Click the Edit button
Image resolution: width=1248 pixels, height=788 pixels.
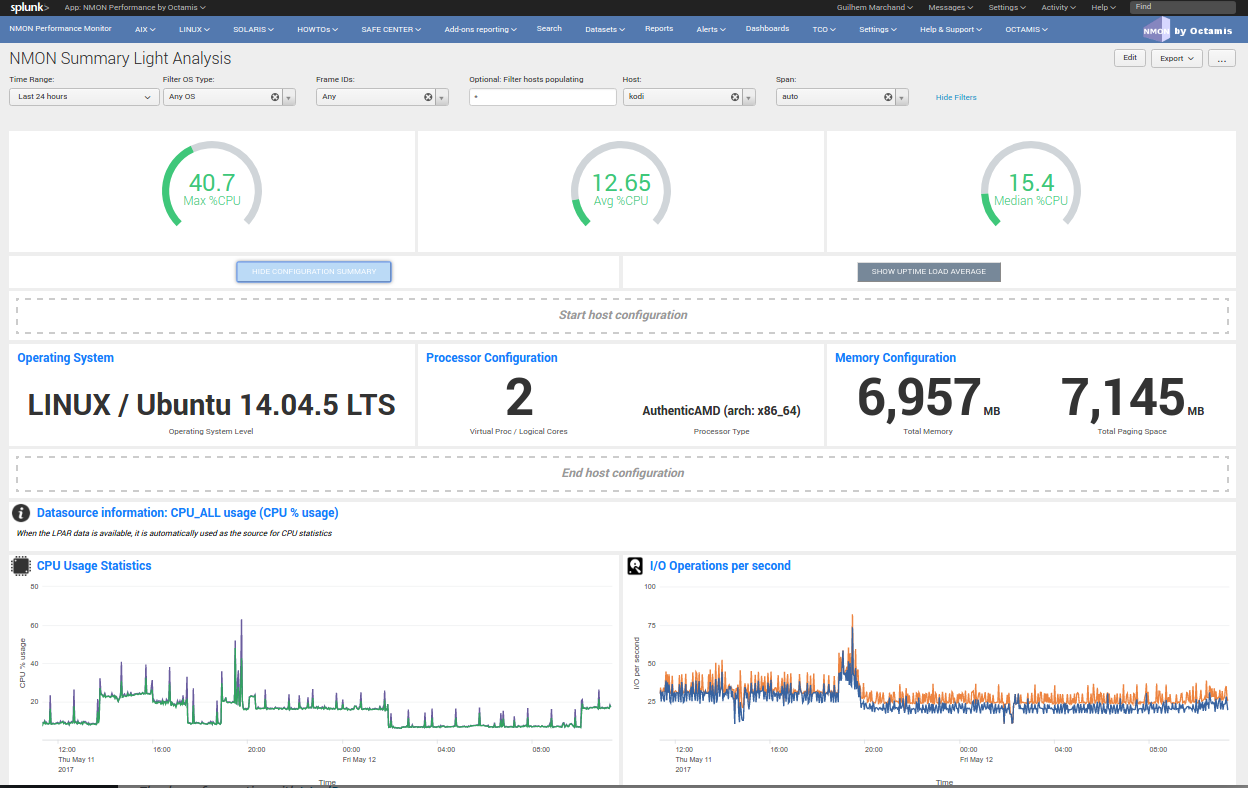click(x=1129, y=58)
